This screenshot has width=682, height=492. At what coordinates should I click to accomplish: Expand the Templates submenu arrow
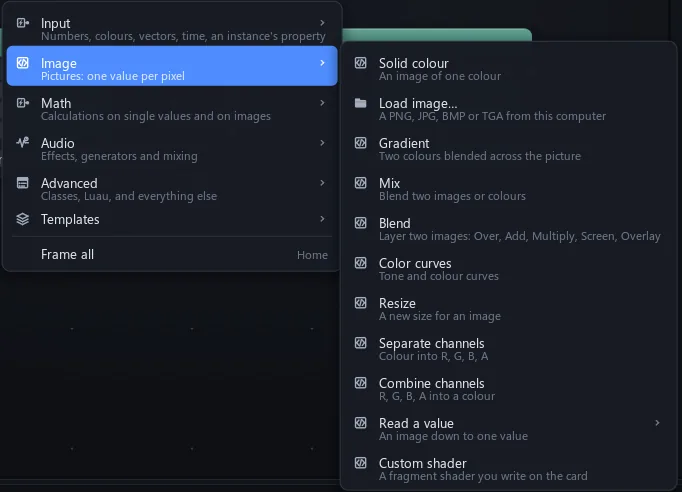322,219
